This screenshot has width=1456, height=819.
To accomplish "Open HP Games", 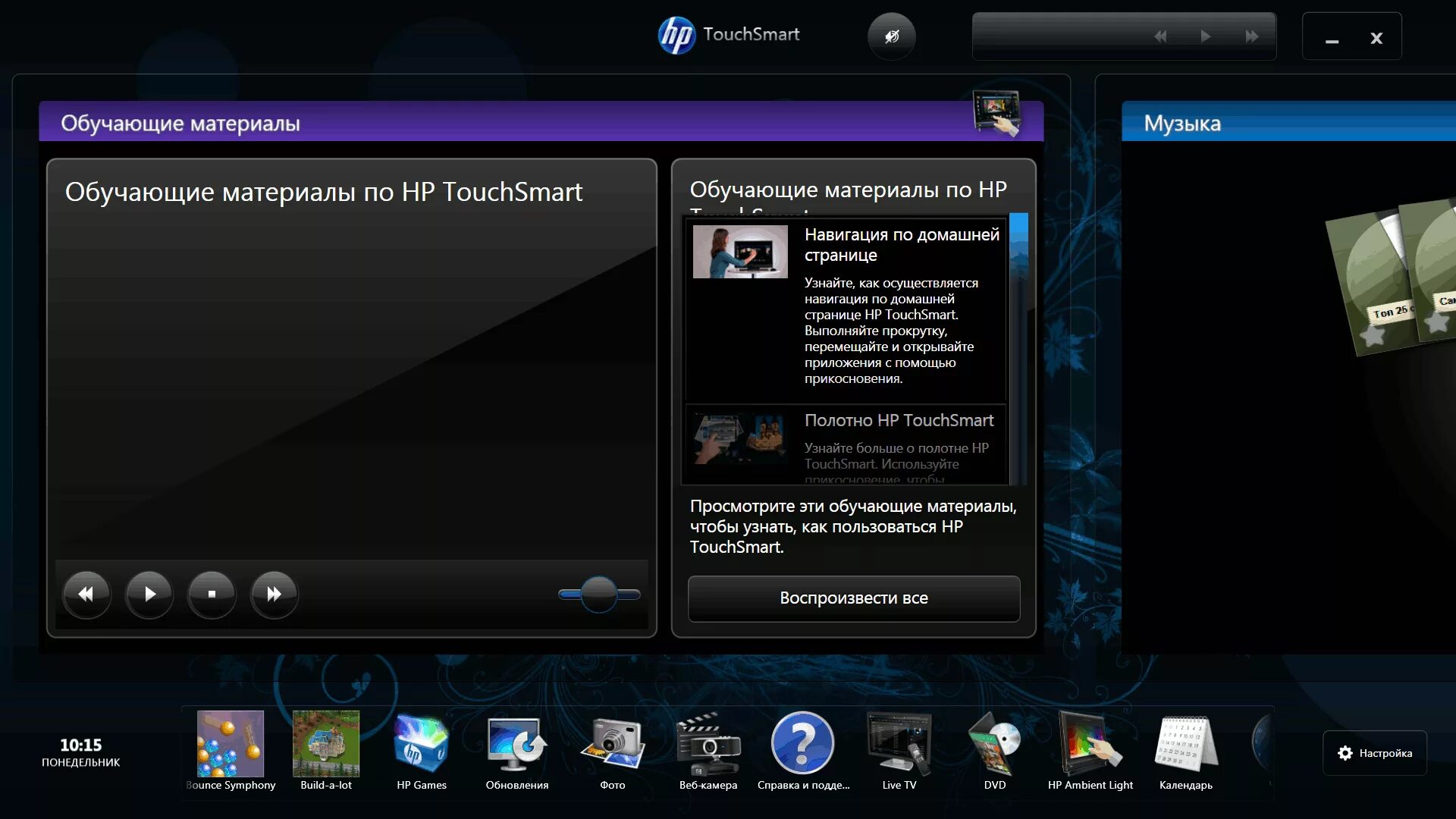I will [422, 751].
